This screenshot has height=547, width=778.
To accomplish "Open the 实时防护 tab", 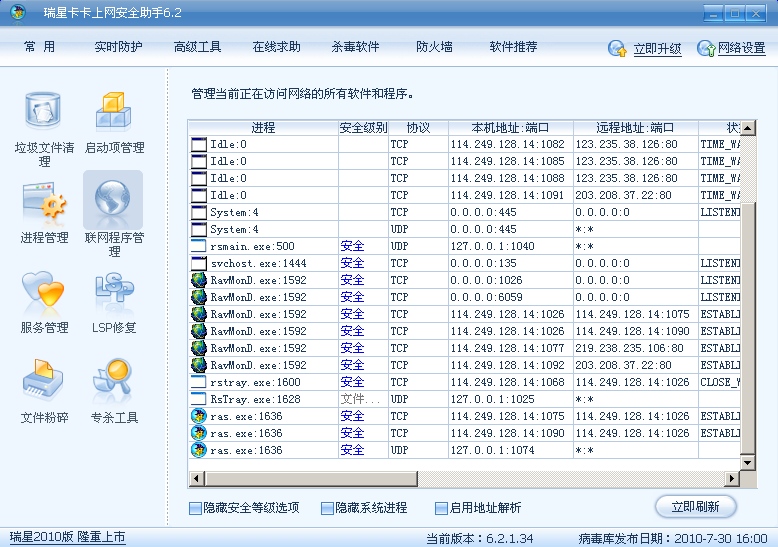I will pyautogui.click(x=118, y=47).
